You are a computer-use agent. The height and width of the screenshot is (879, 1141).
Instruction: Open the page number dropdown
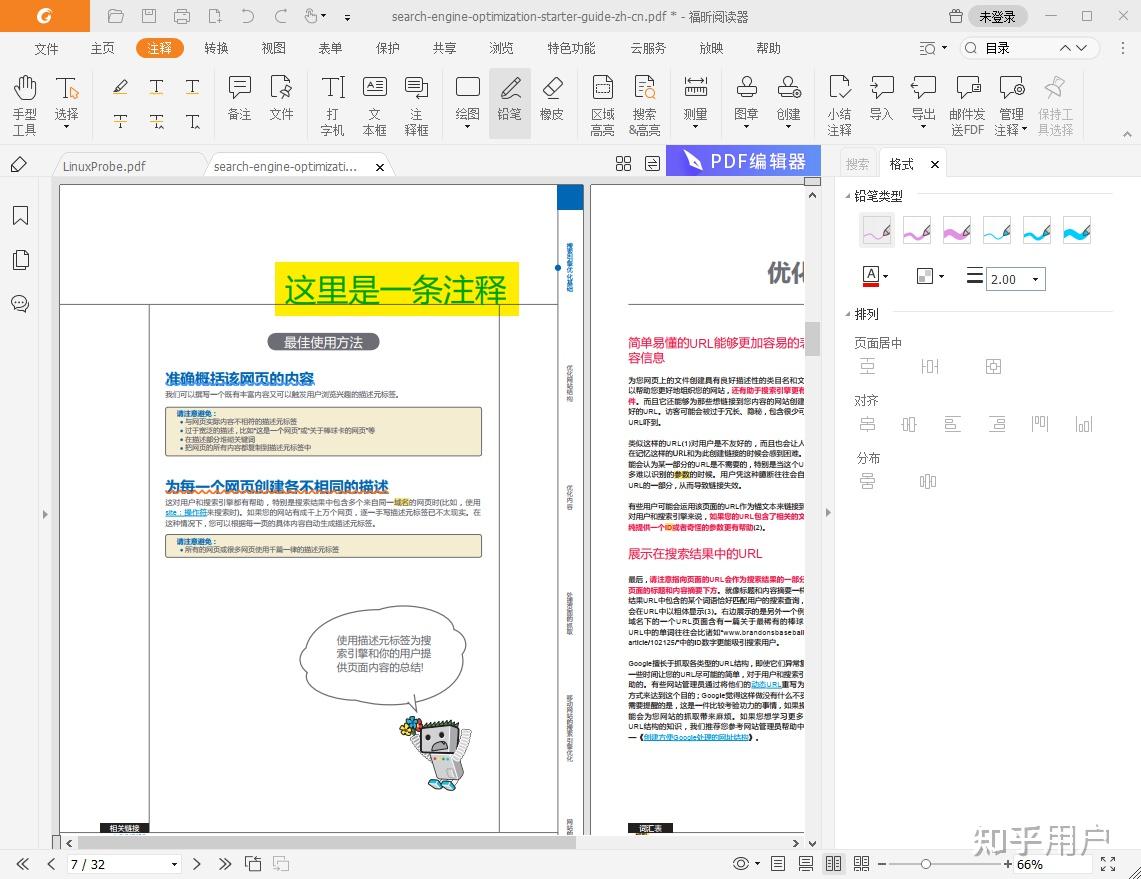[x=175, y=864]
